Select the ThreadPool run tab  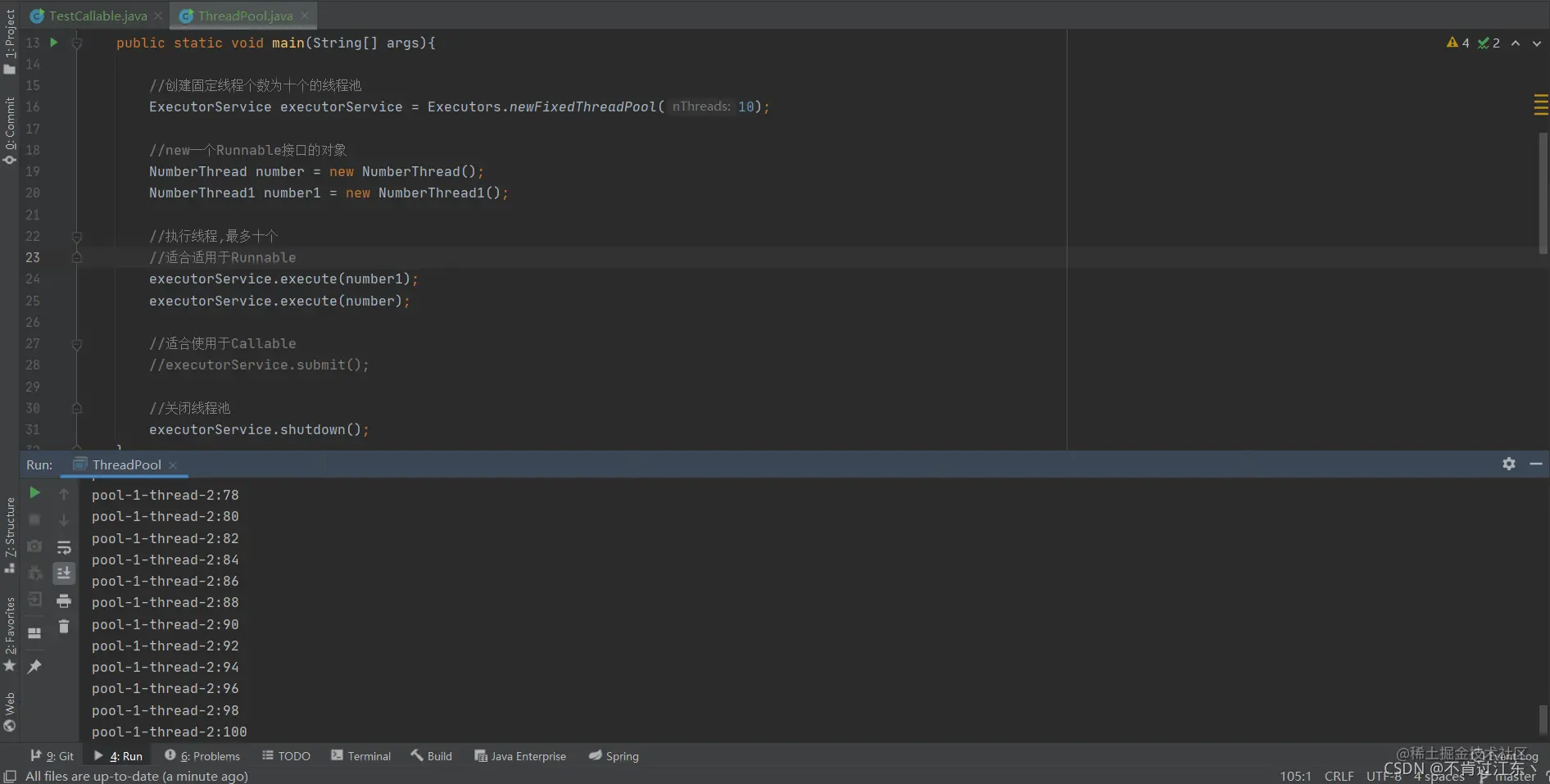click(126, 465)
